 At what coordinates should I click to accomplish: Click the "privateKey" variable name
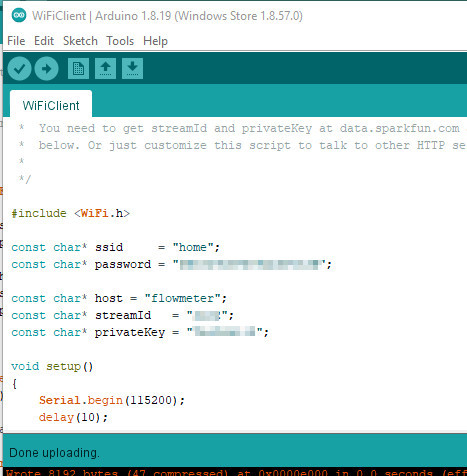point(130,332)
